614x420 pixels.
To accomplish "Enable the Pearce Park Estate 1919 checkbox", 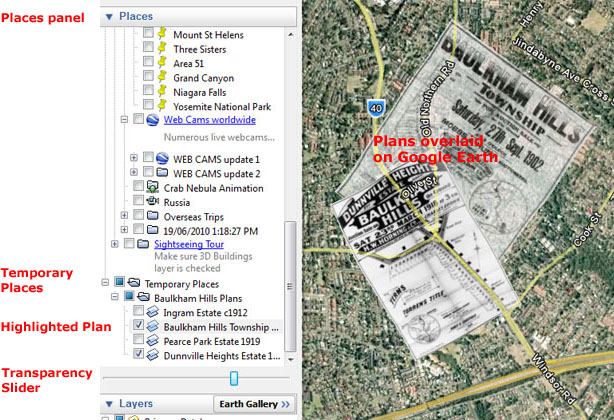I will click(x=138, y=339).
